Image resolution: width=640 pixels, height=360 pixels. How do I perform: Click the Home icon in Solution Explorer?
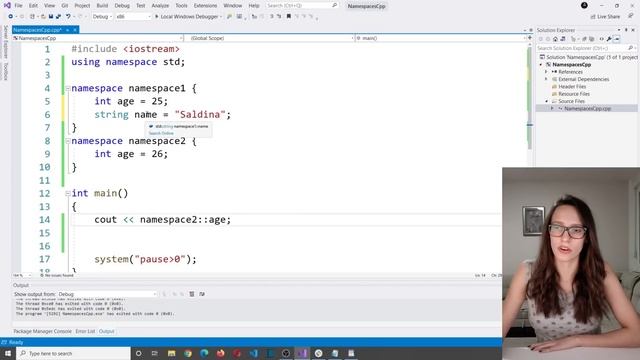[555, 39]
